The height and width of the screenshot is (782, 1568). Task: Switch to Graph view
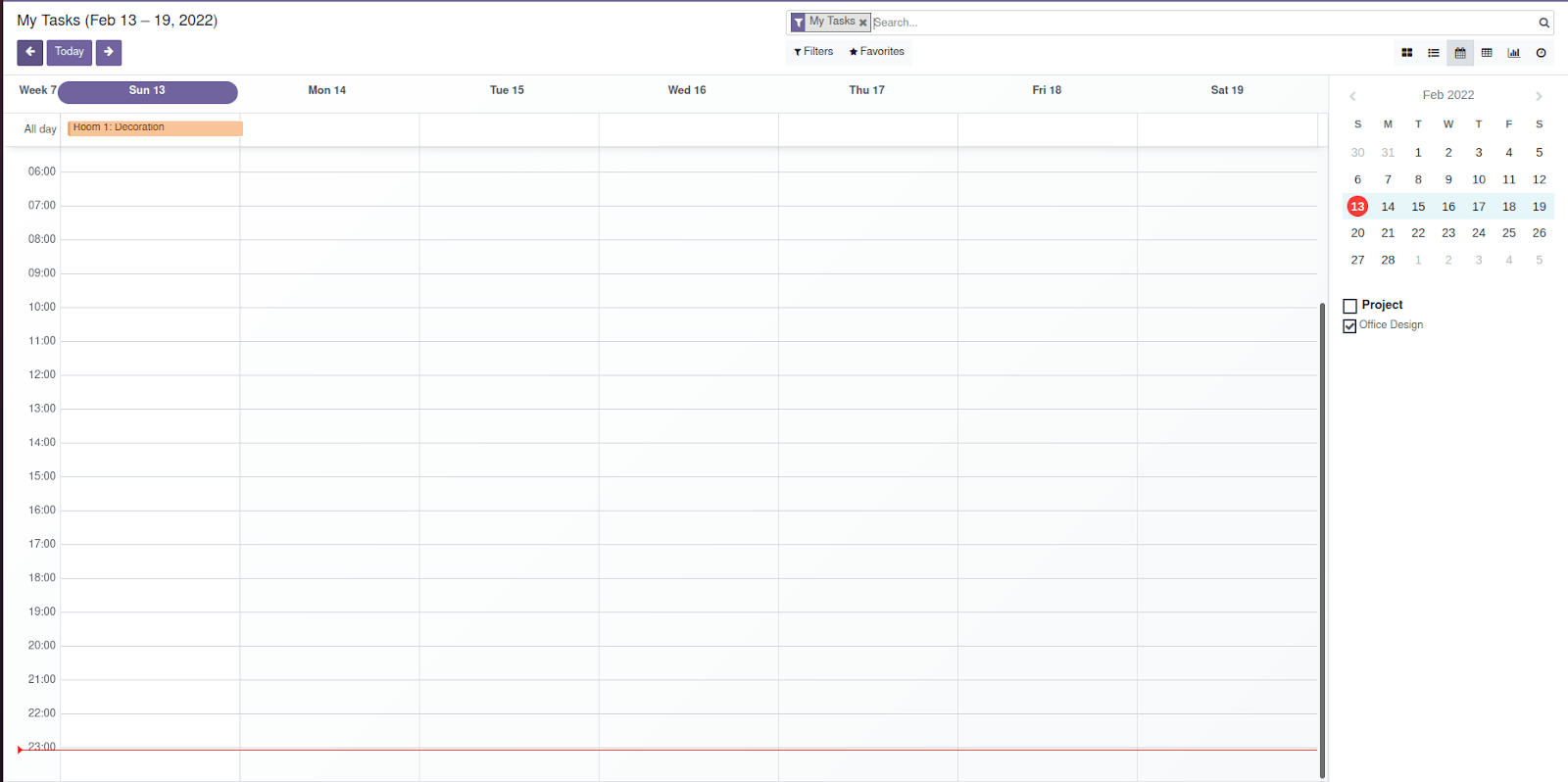tap(1513, 53)
